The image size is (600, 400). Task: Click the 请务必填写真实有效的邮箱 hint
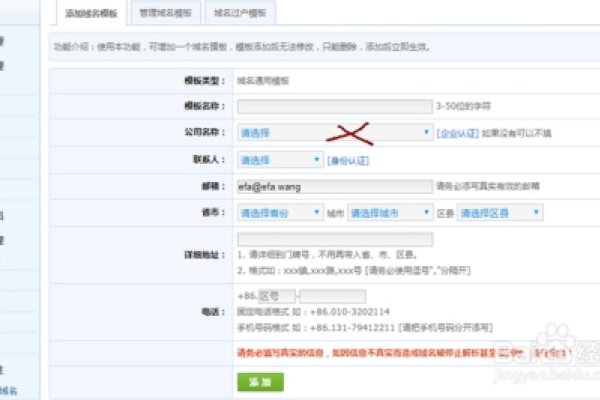pyautogui.click(x=488, y=186)
